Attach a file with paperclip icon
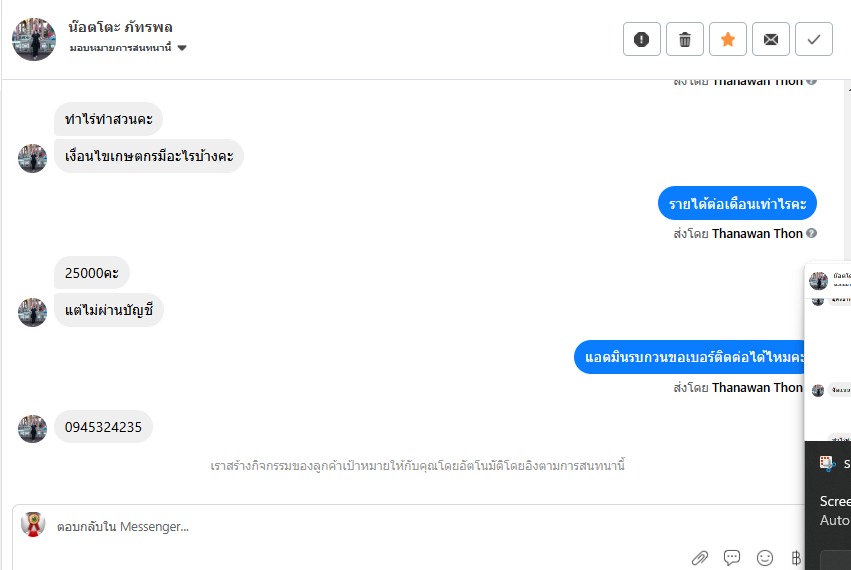851x570 pixels. point(700,558)
